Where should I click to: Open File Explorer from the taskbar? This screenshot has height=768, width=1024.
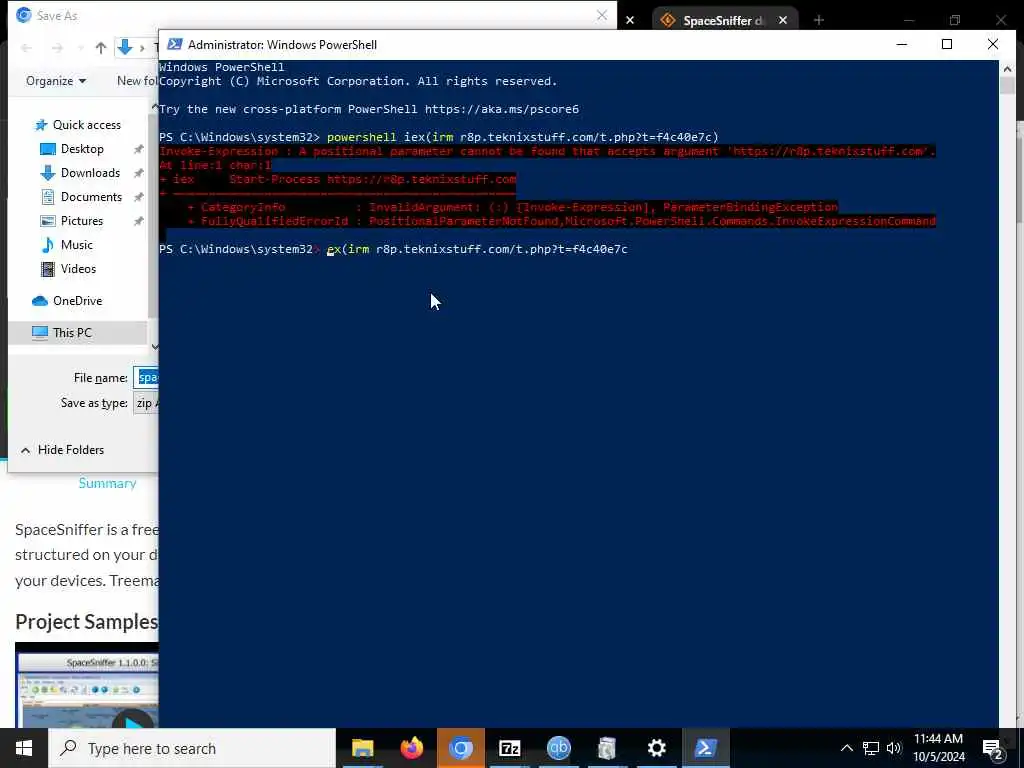pyautogui.click(x=362, y=748)
